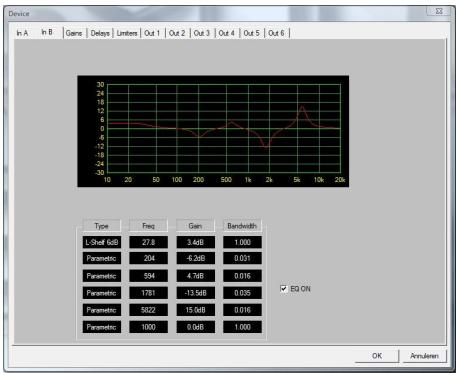Viewport: 459px width, 373px height.
Task: Click the 0.0dB gain field
Action: (196, 327)
